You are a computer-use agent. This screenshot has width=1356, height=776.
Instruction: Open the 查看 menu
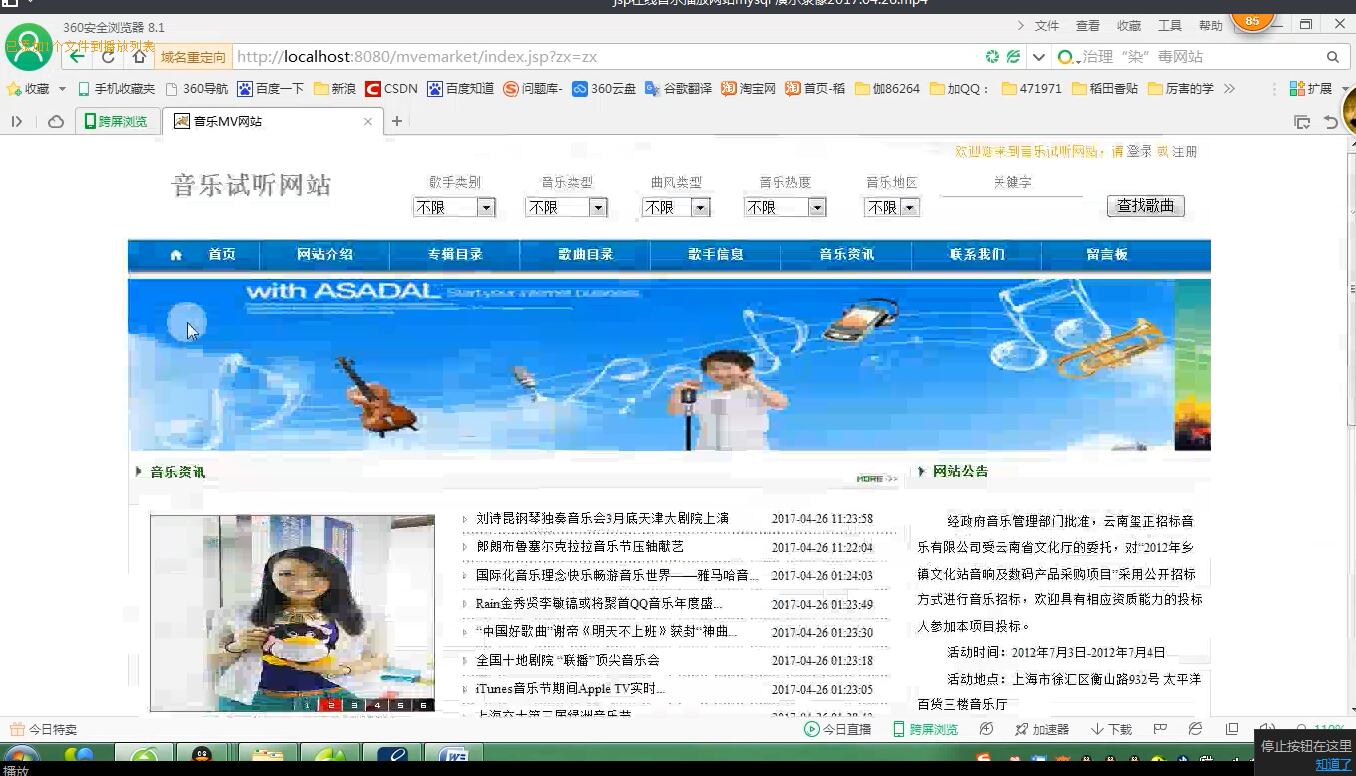coord(1088,26)
